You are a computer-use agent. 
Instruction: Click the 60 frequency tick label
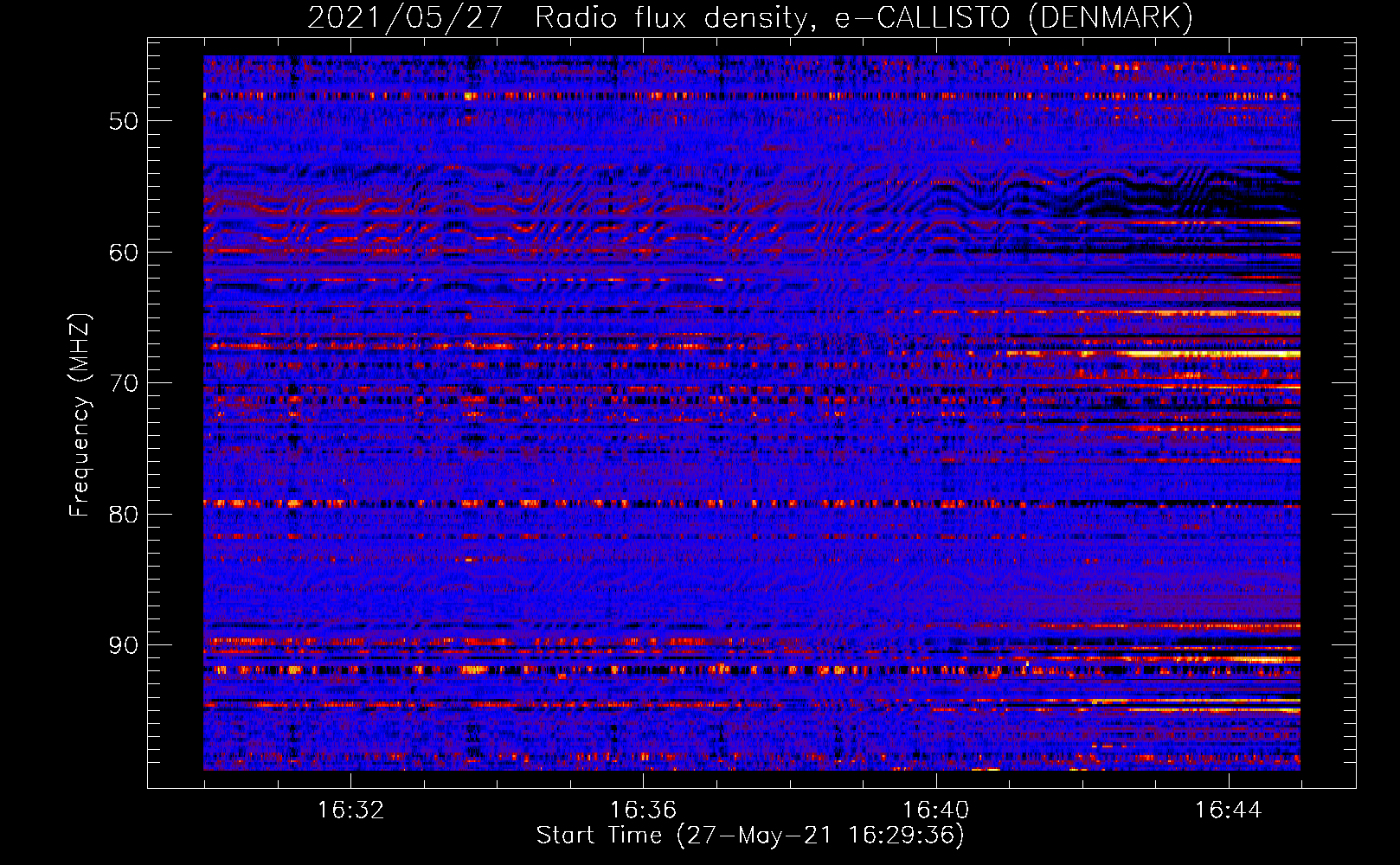tap(124, 253)
